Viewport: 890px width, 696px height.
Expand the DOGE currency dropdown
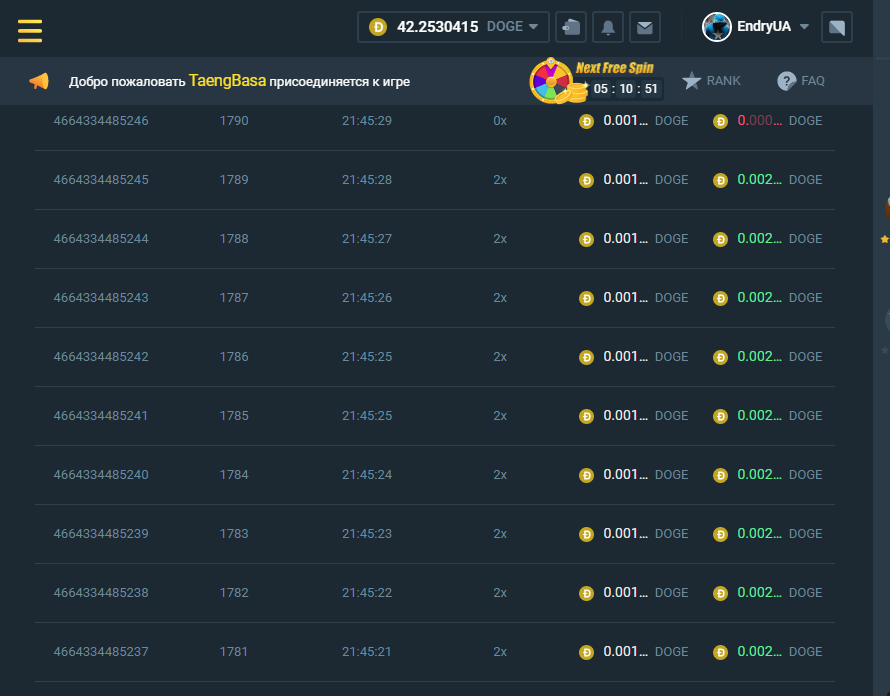pos(533,27)
